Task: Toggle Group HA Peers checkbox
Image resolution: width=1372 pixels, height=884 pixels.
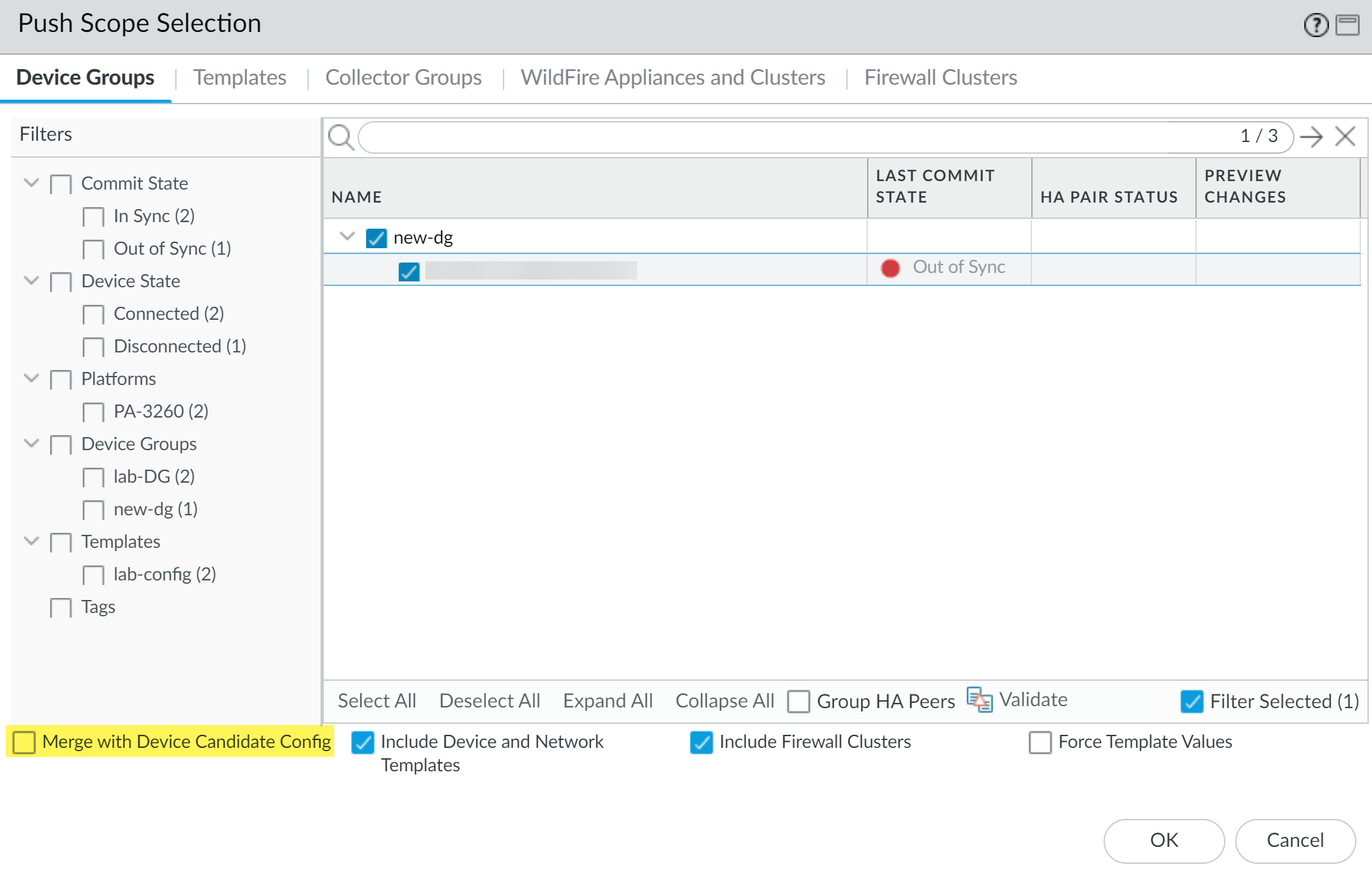Action: [x=798, y=701]
